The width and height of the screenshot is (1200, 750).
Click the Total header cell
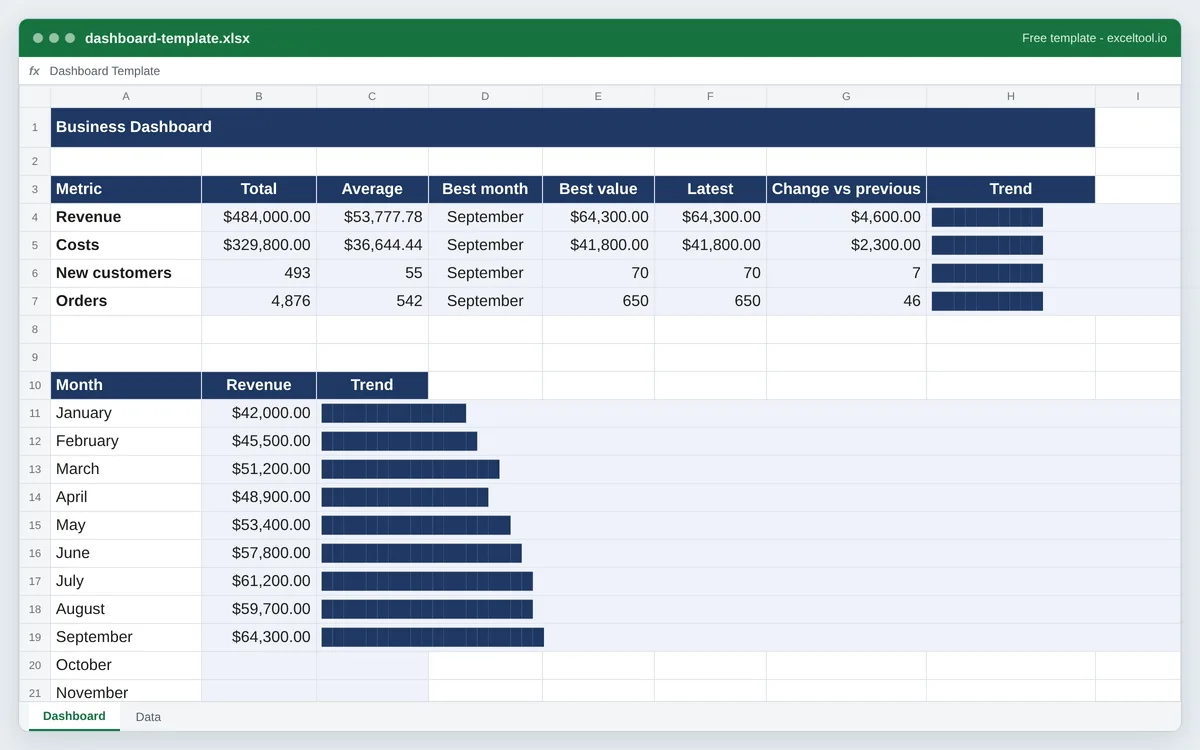tap(259, 189)
